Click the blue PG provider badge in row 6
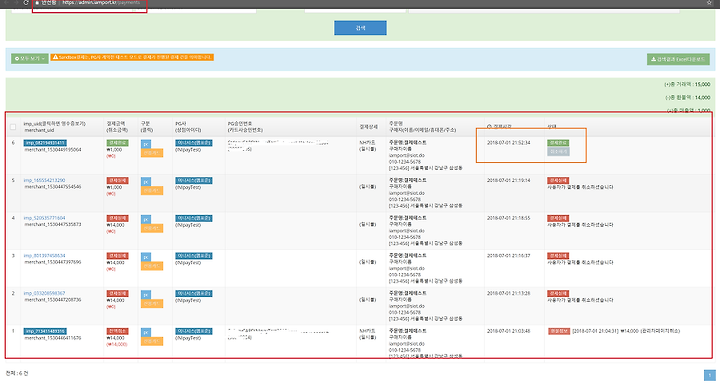Screen dimensions: 720x392 click(193, 143)
